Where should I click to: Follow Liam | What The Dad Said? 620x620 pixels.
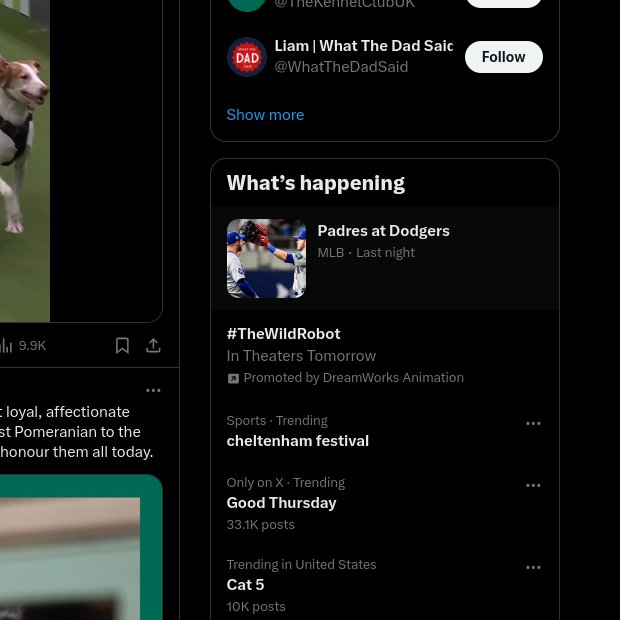[504, 57]
